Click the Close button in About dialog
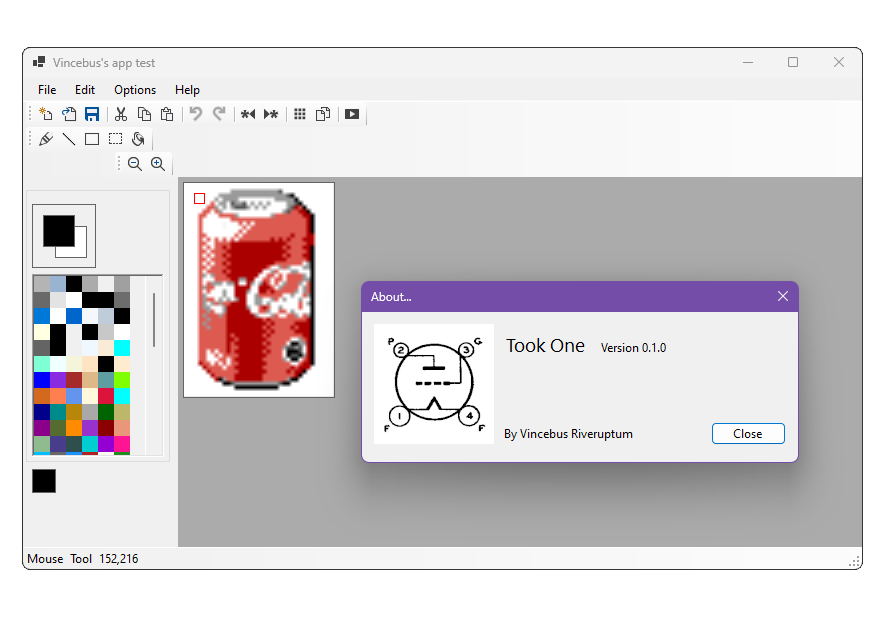This screenshot has width=892, height=618. tap(748, 434)
